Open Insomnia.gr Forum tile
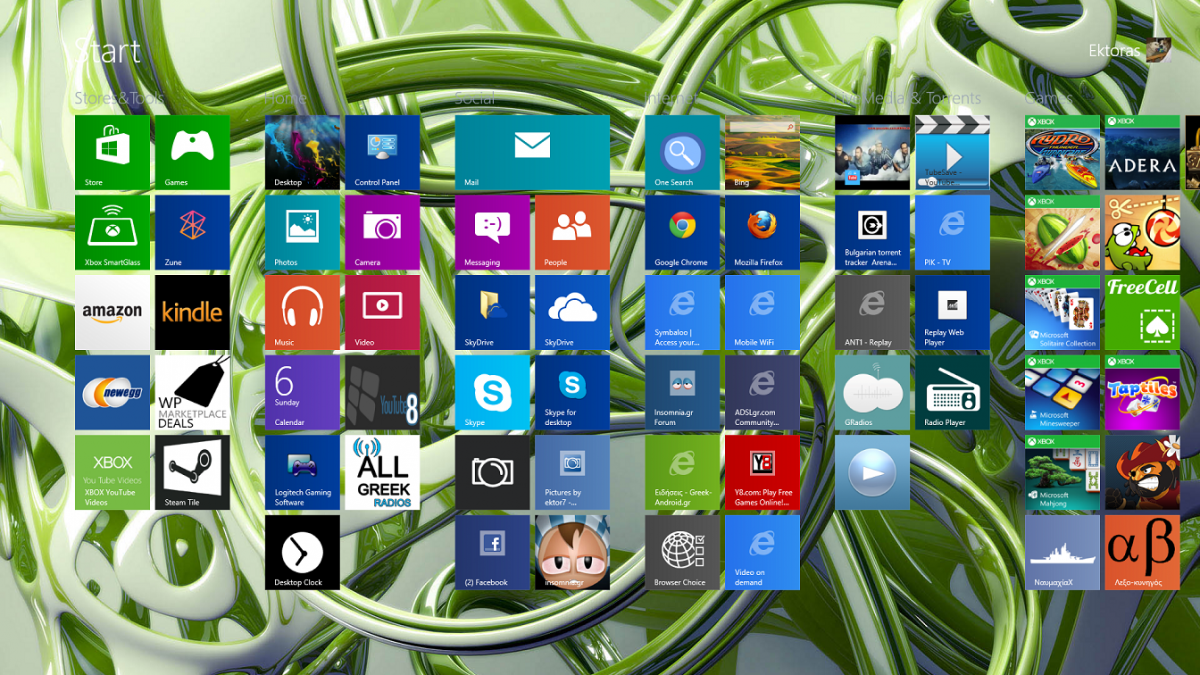1200x675 pixels. (x=682, y=392)
